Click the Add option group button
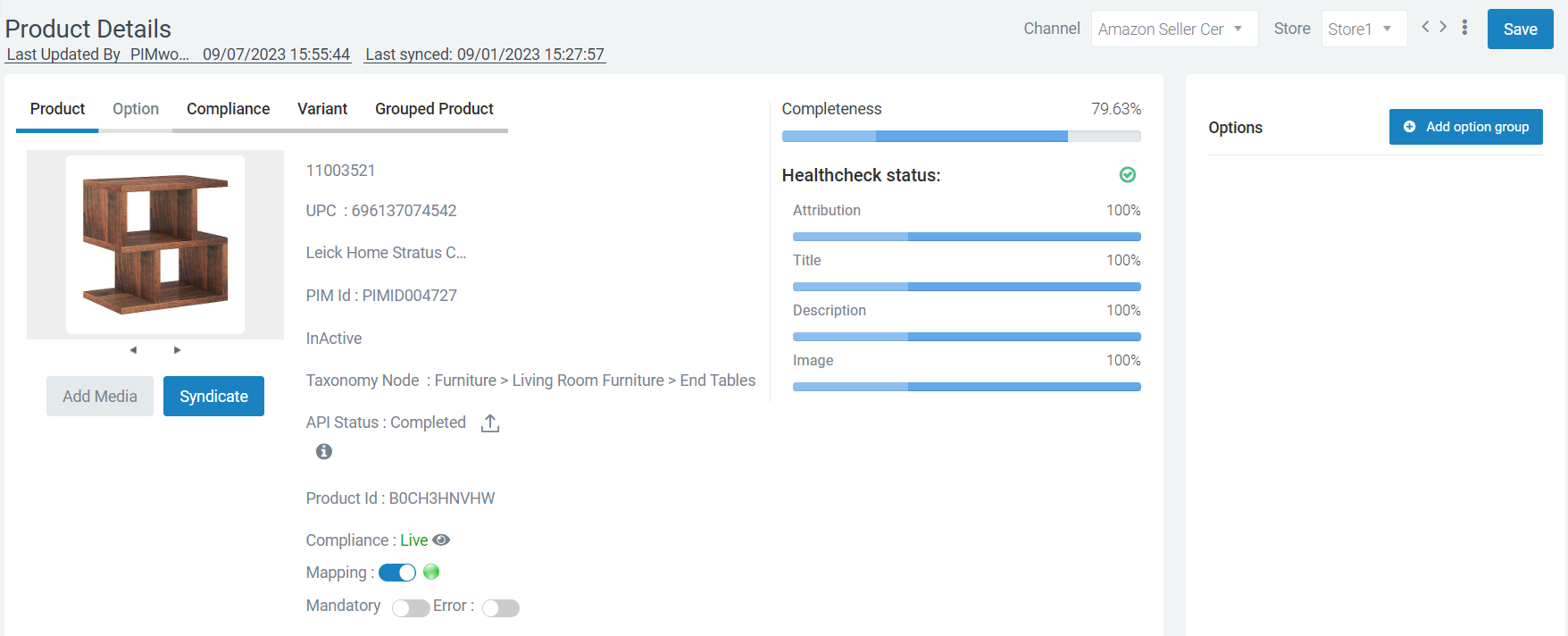 pyautogui.click(x=1466, y=127)
